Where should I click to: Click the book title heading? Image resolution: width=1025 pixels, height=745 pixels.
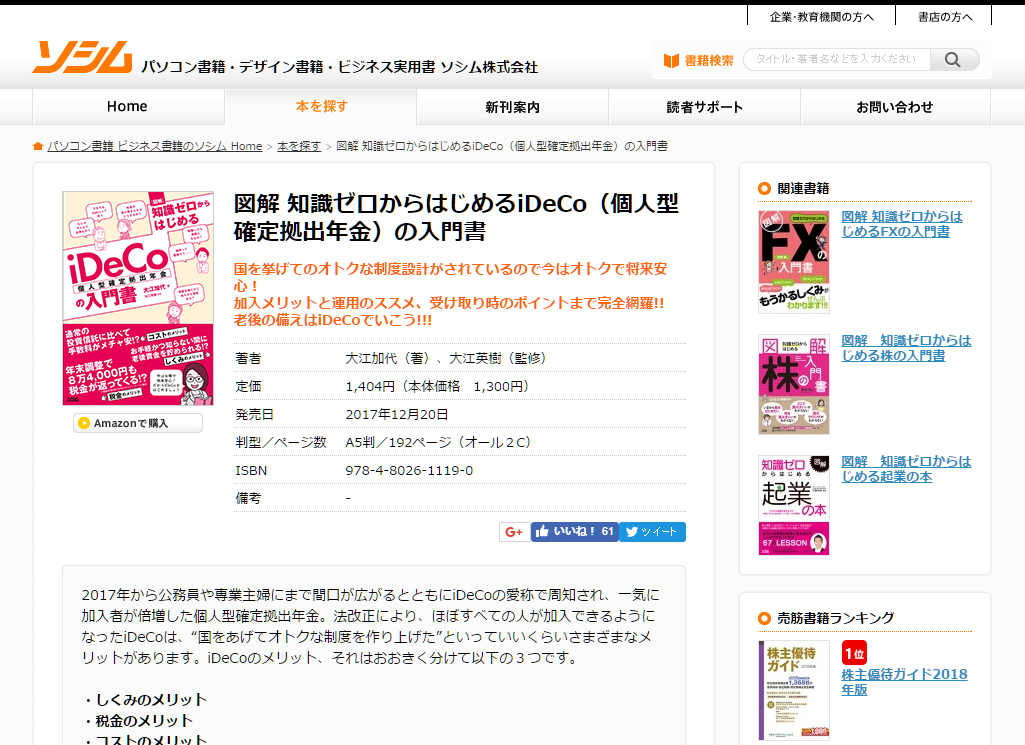(x=456, y=218)
